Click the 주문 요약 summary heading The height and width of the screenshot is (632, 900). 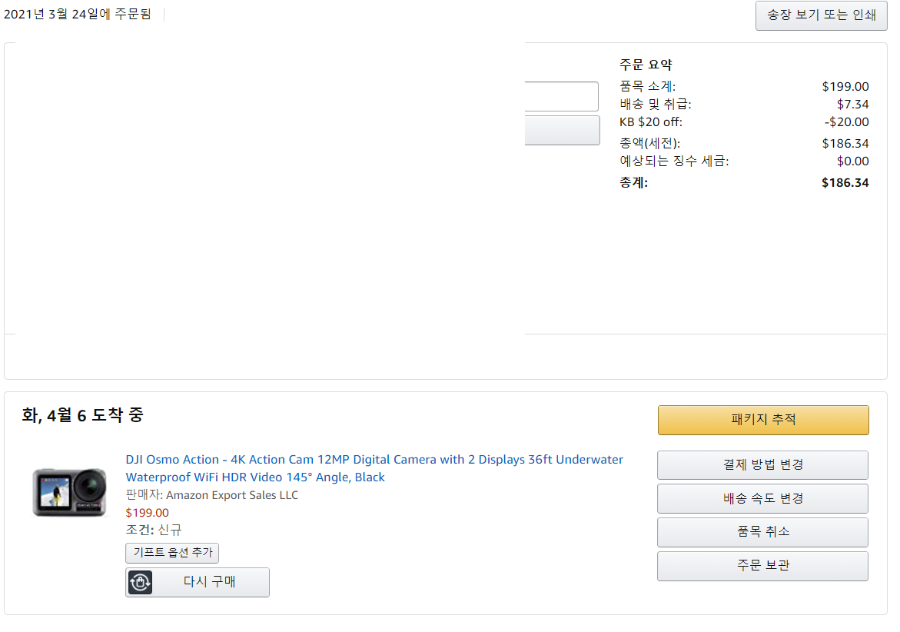tap(646, 65)
